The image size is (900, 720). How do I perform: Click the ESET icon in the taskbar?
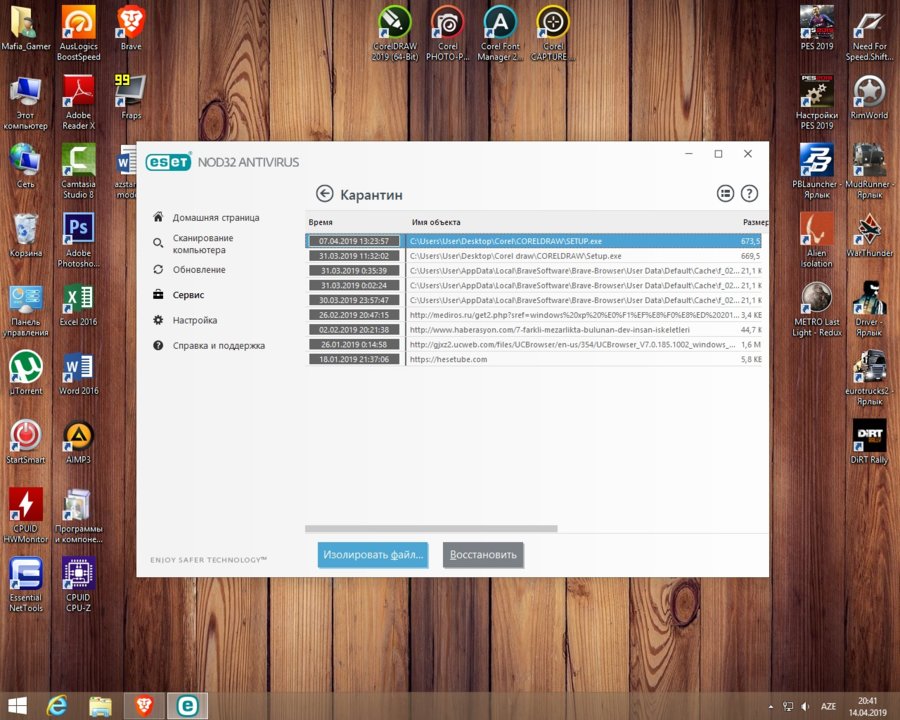pos(186,705)
